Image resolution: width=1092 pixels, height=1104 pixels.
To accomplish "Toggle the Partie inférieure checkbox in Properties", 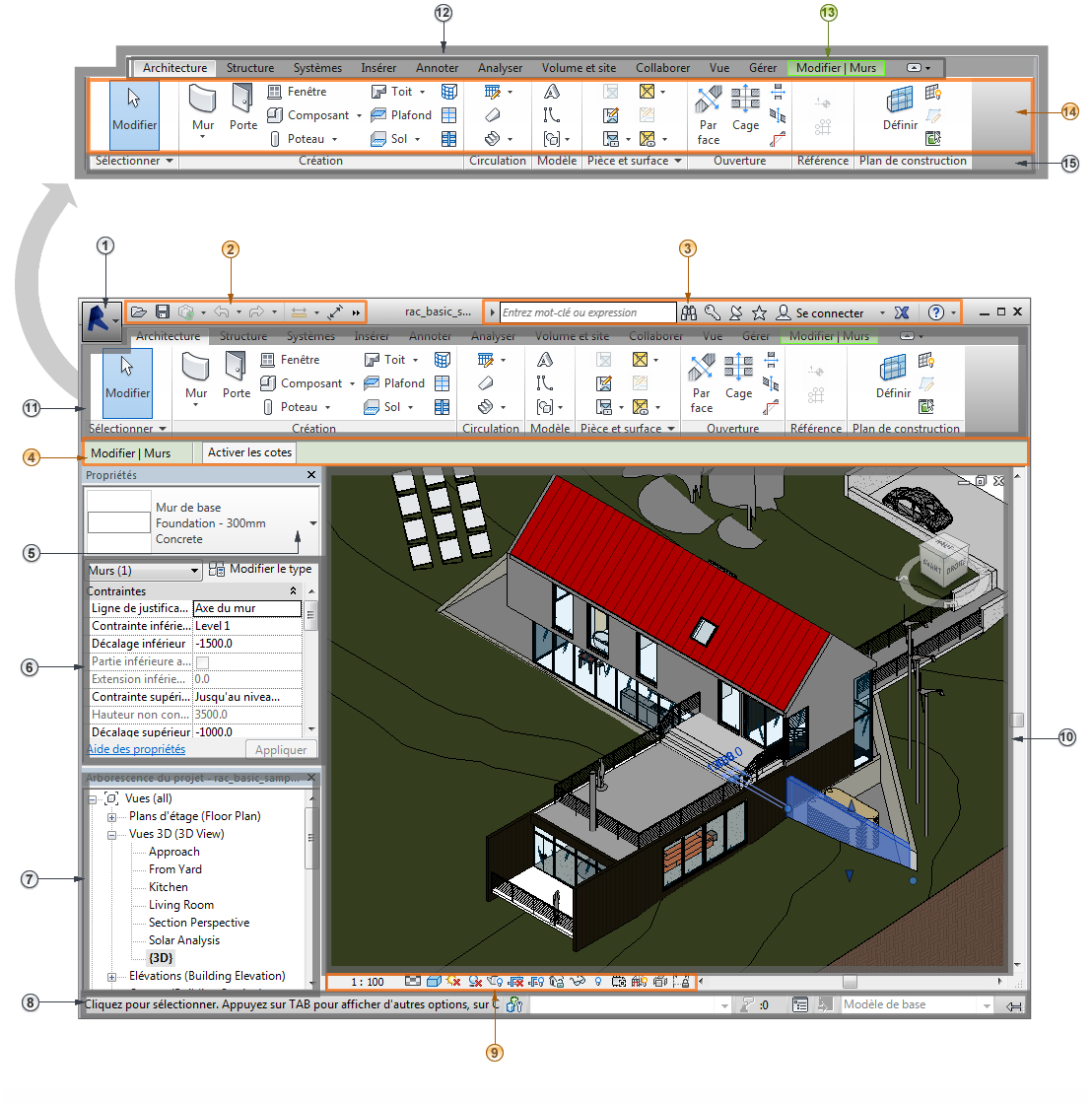I will coord(202,661).
